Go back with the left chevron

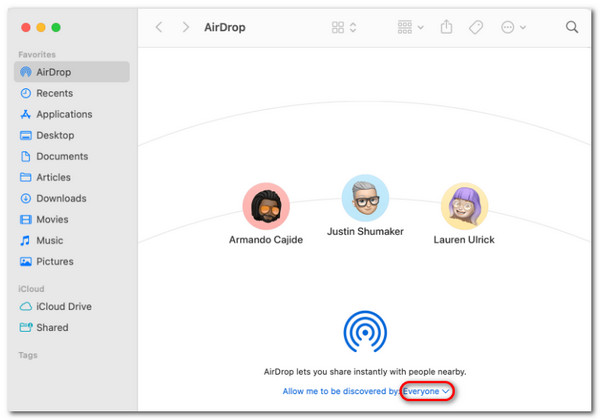pyautogui.click(x=159, y=27)
